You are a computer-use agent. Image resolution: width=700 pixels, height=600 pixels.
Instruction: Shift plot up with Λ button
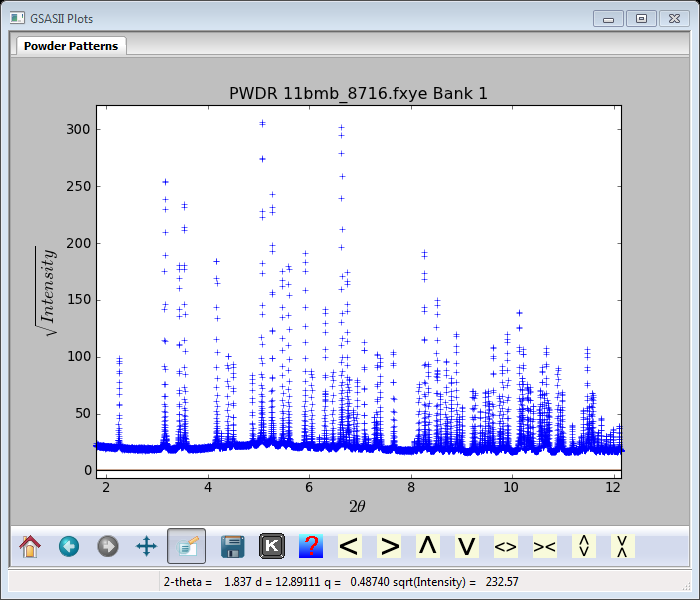tap(428, 546)
